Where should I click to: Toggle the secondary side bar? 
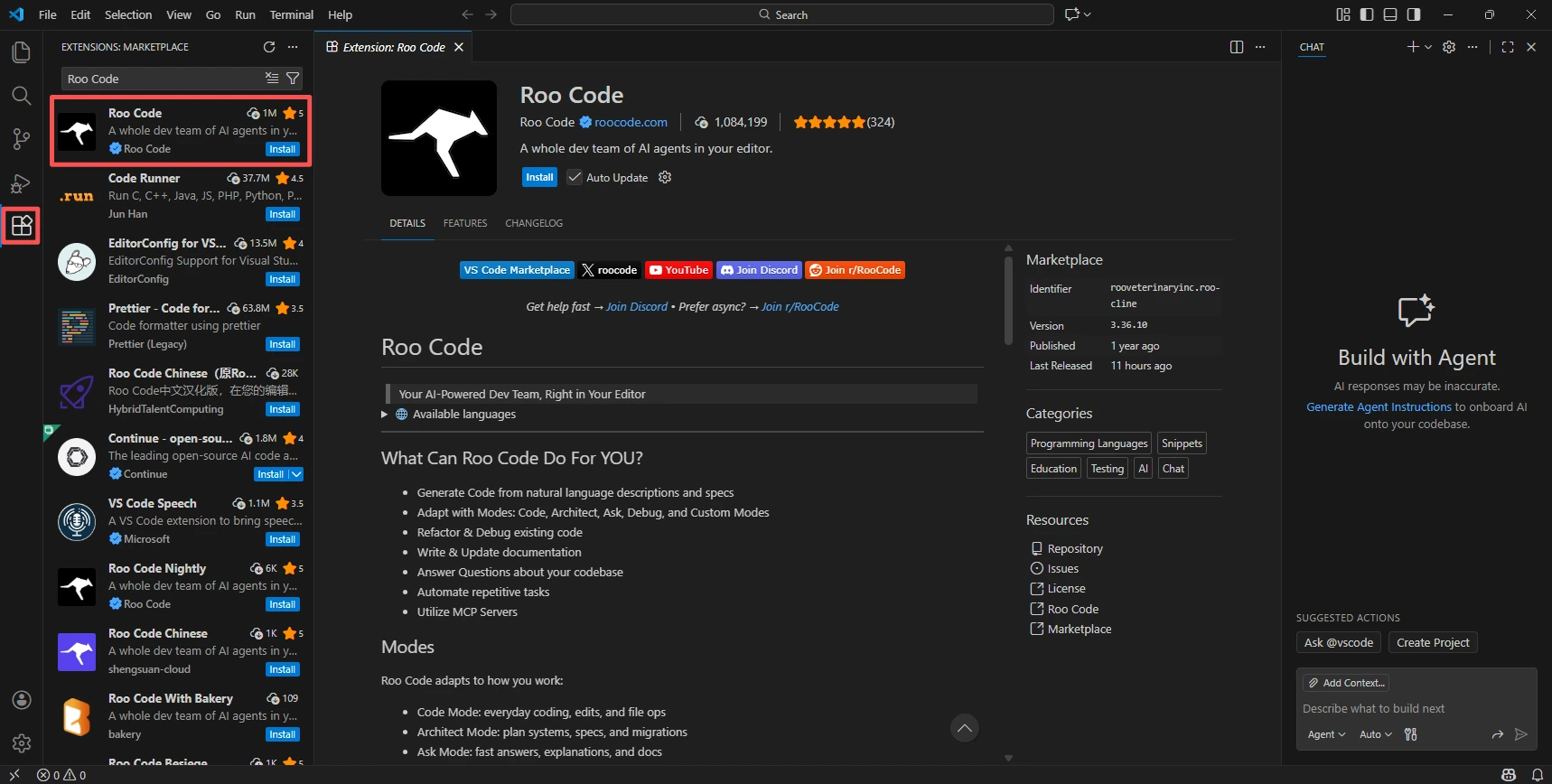[x=1414, y=14]
